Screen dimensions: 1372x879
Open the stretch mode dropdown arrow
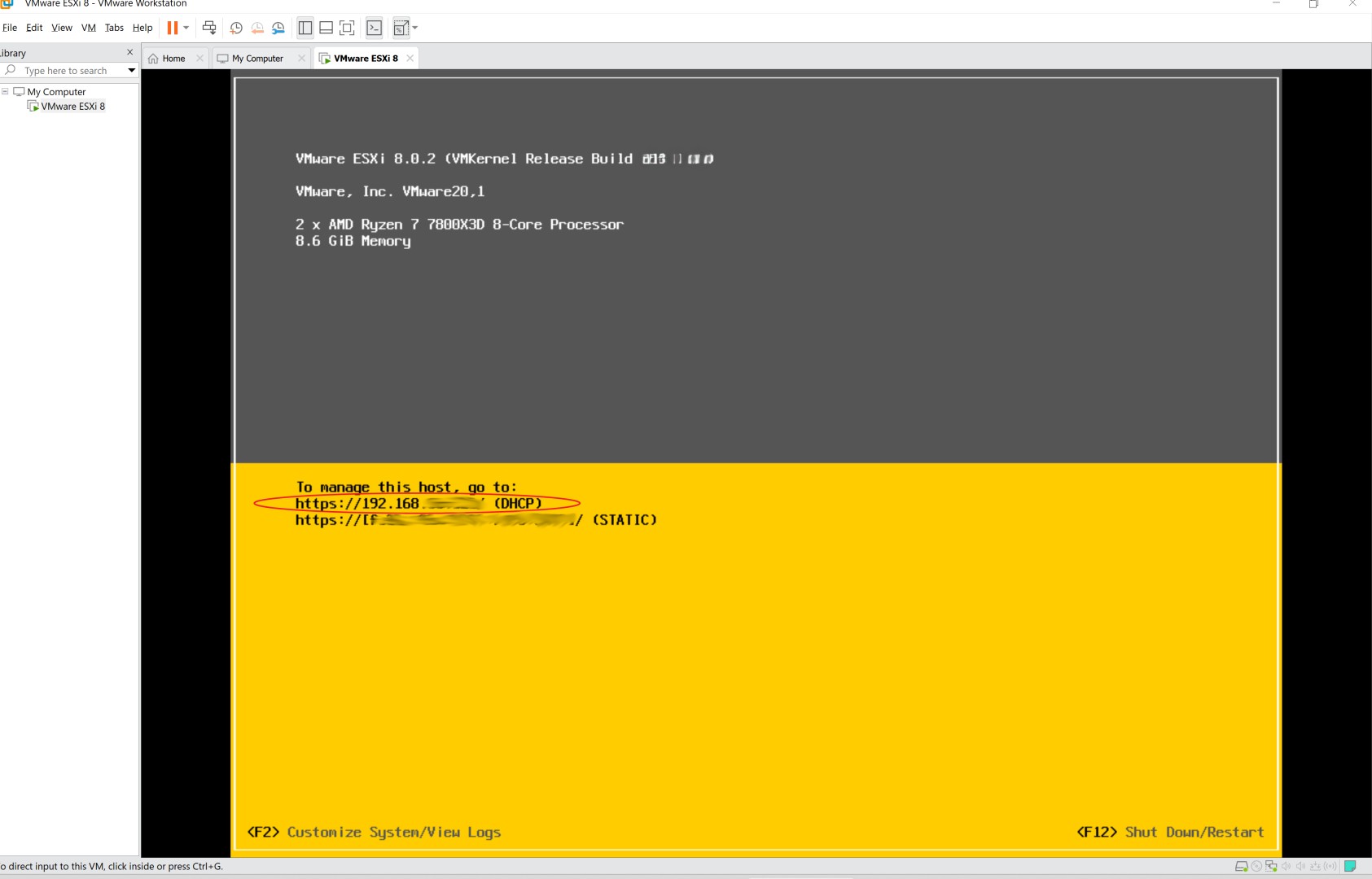tap(415, 28)
